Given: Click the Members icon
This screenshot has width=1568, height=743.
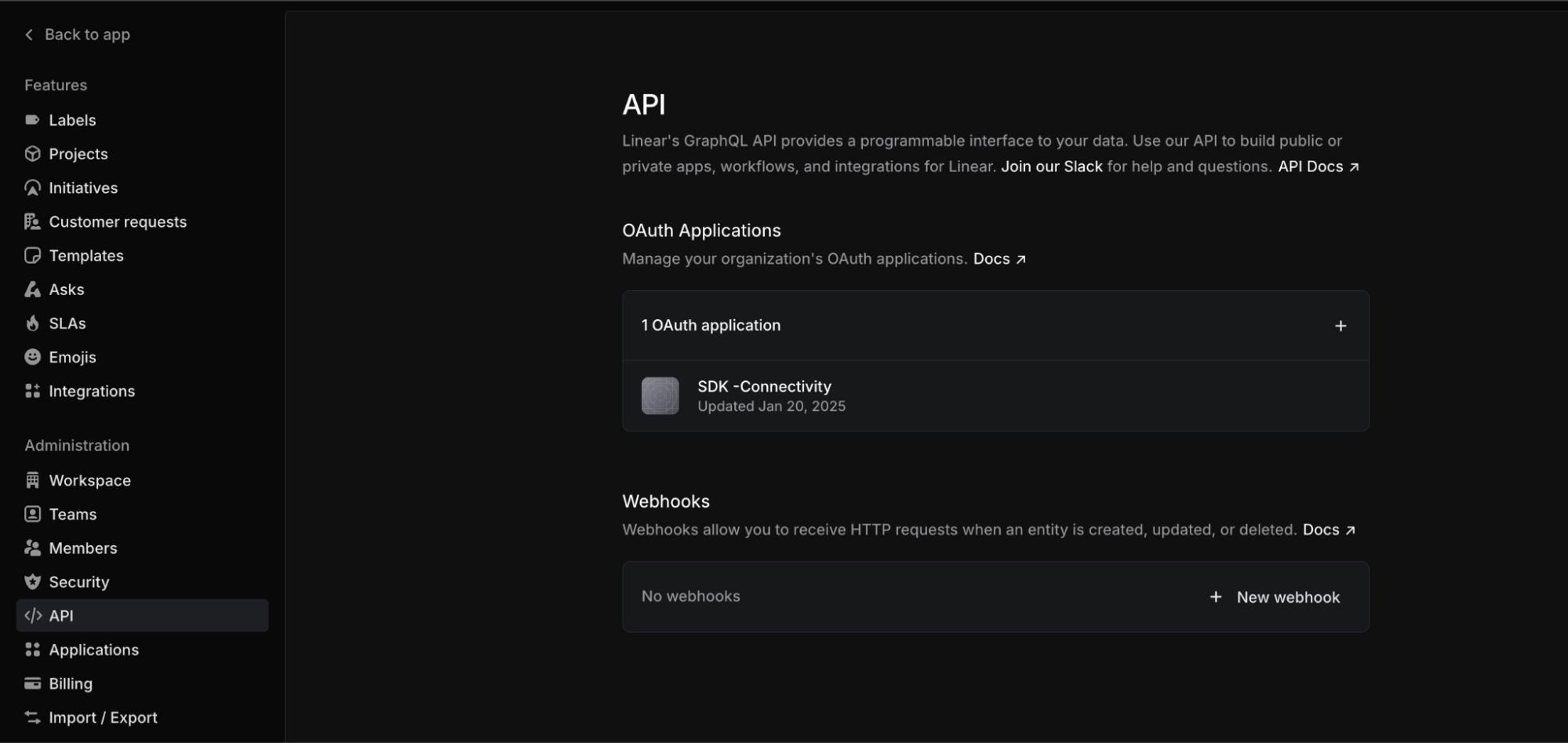Looking at the screenshot, I should click(32, 548).
